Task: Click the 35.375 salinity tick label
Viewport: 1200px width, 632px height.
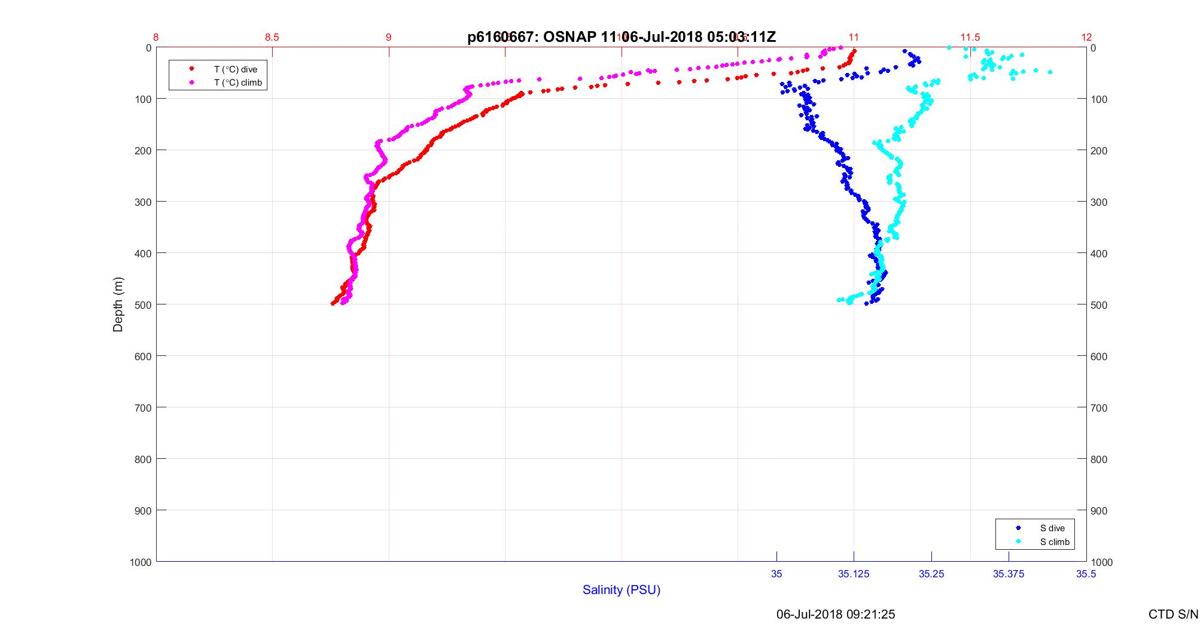Action: pos(1008,574)
